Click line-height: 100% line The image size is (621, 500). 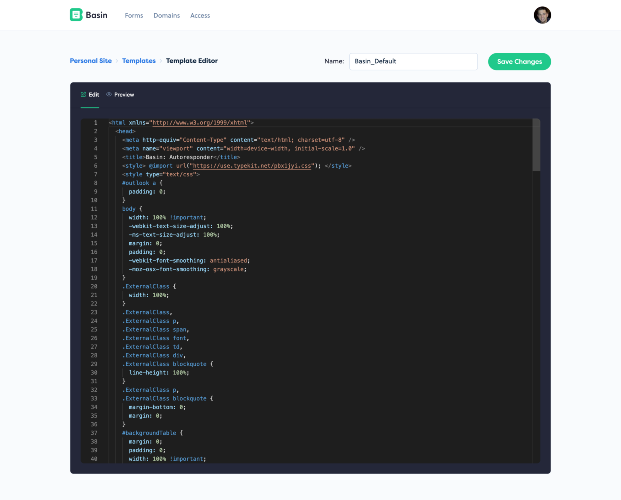[159, 373]
